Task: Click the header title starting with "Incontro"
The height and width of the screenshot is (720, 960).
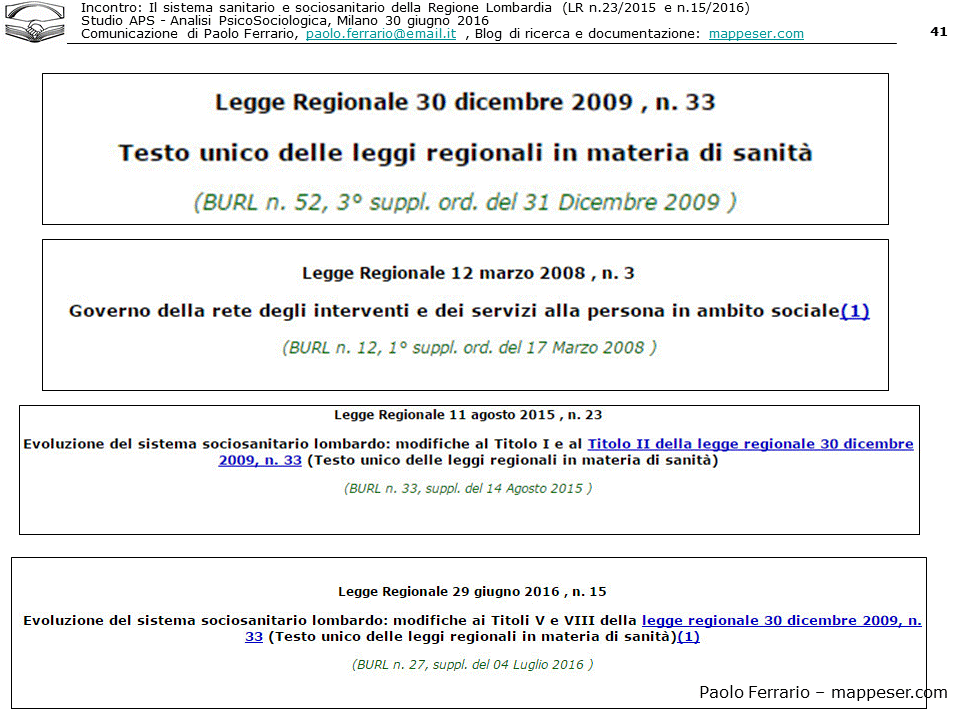Action: (414, 8)
